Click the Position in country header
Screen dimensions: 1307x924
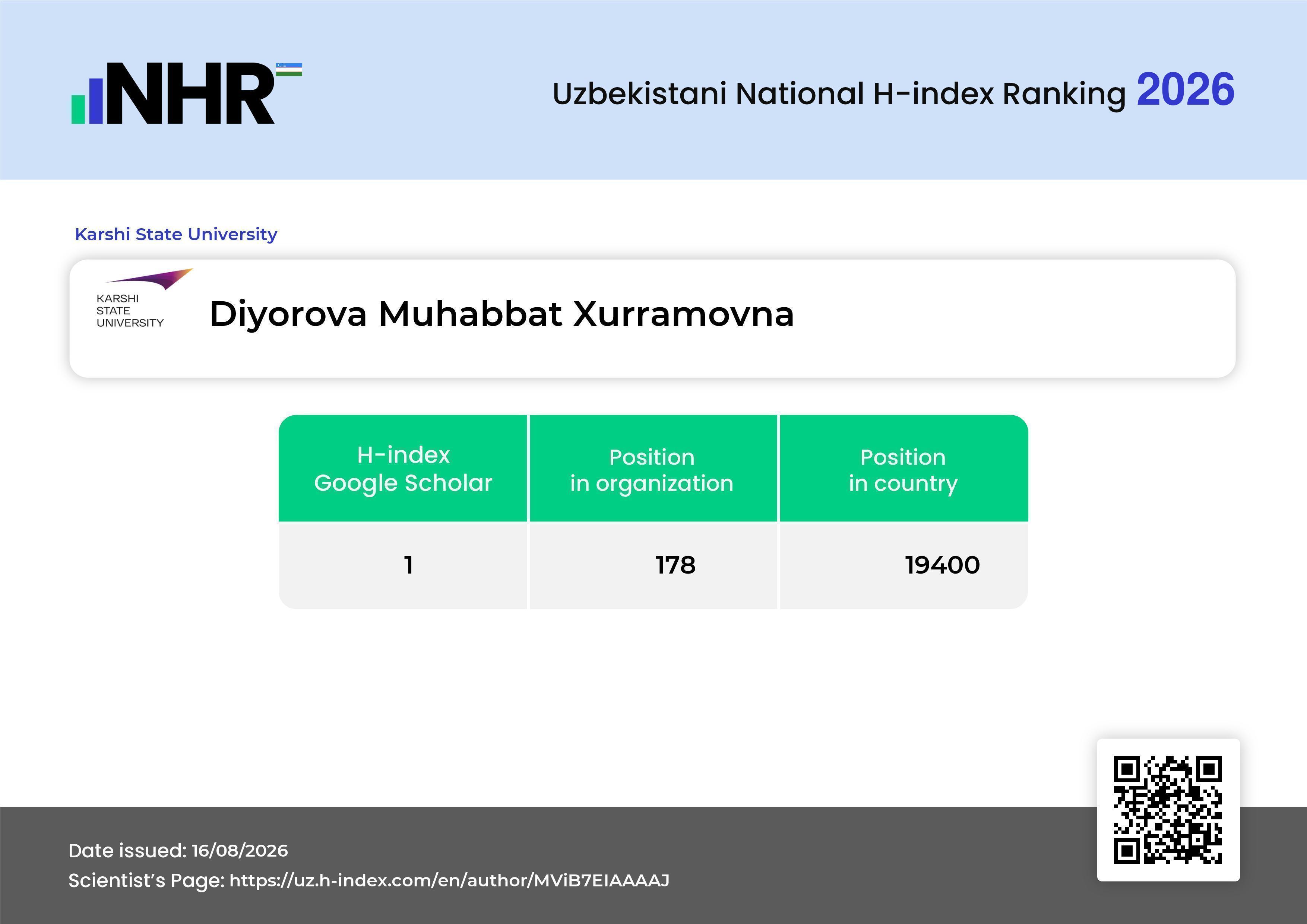(x=903, y=468)
